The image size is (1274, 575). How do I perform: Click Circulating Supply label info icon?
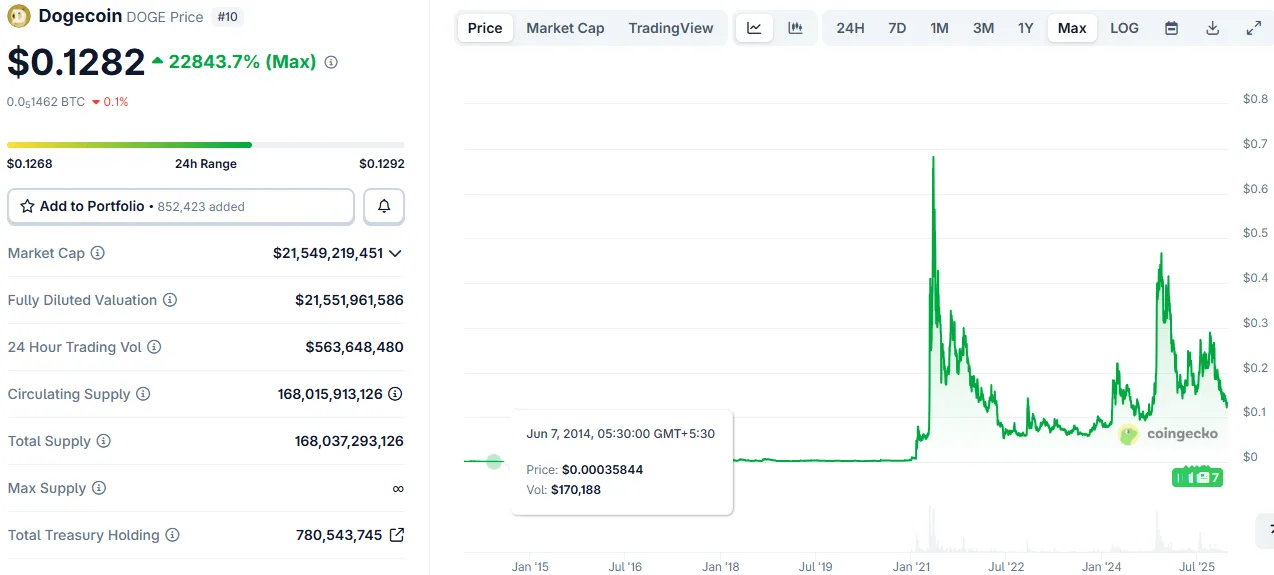143,394
